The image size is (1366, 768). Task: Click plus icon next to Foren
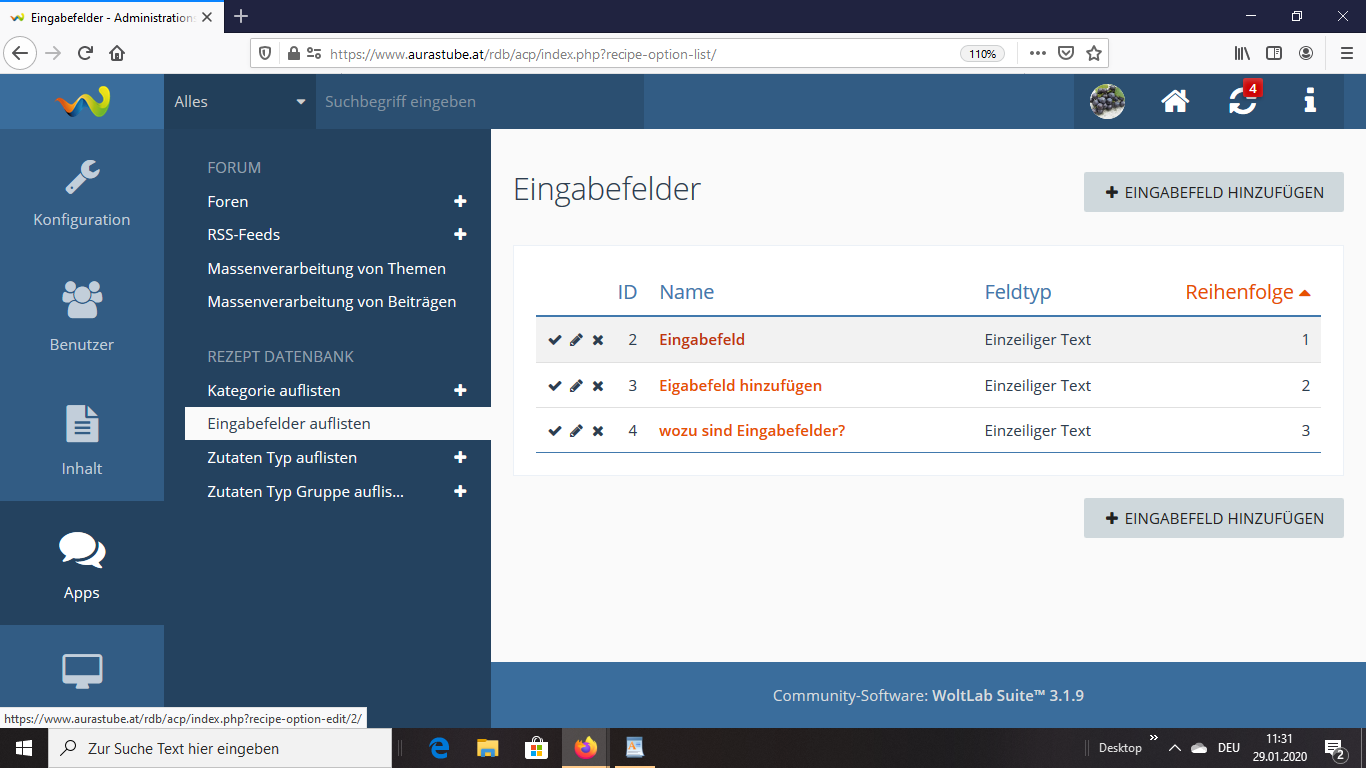tap(460, 201)
